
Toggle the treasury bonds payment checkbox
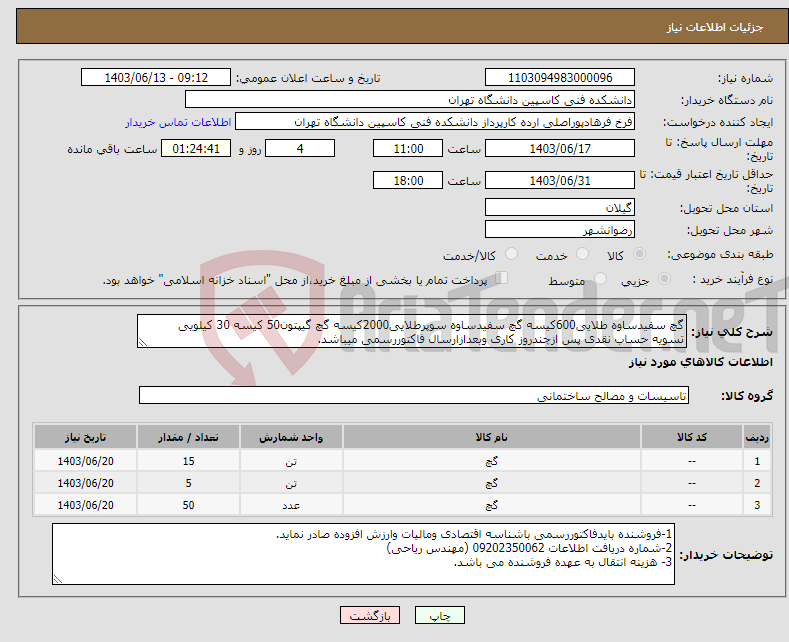point(502,278)
